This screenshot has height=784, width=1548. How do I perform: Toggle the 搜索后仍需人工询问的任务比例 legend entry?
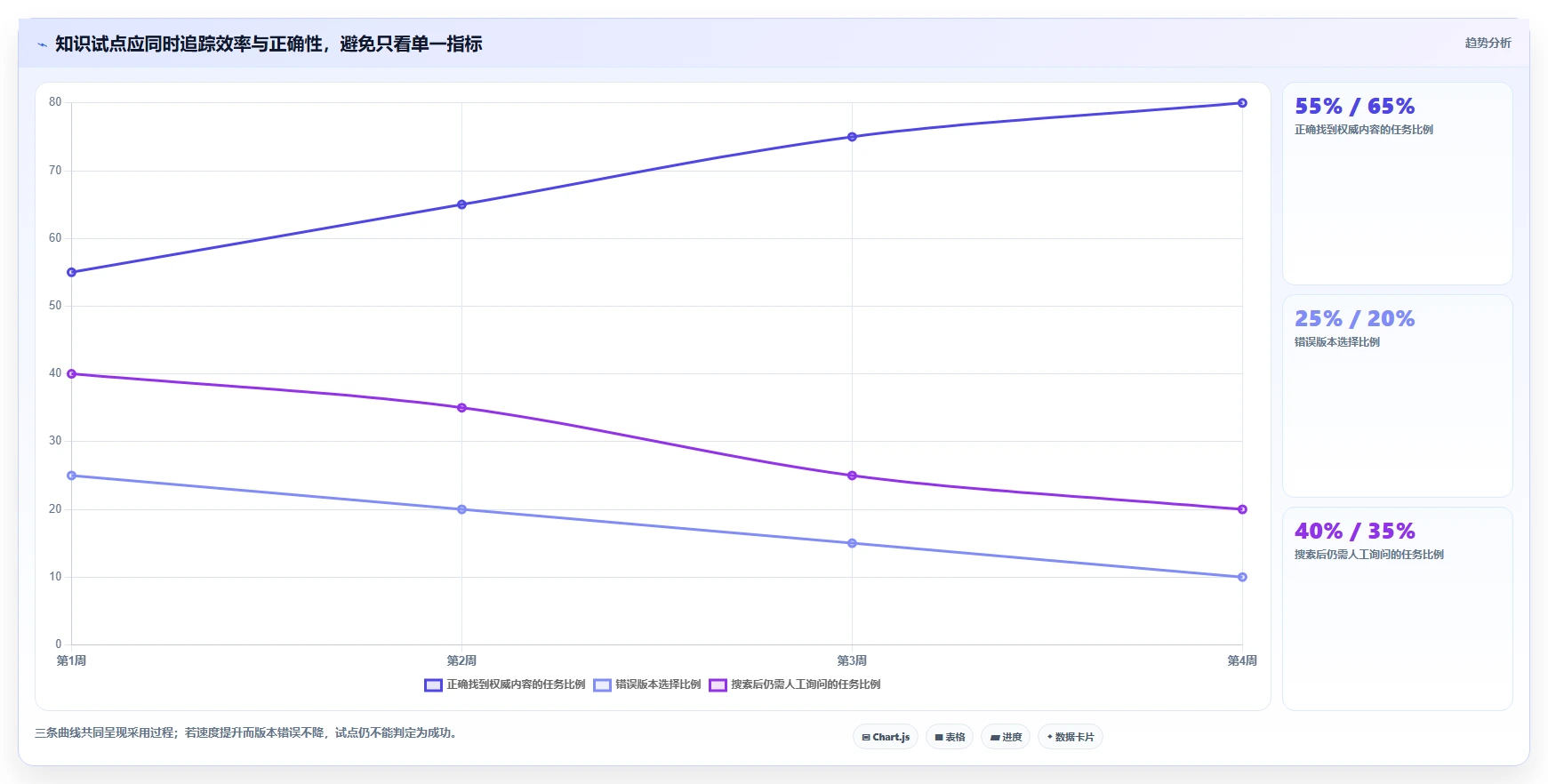pos(795,684)
